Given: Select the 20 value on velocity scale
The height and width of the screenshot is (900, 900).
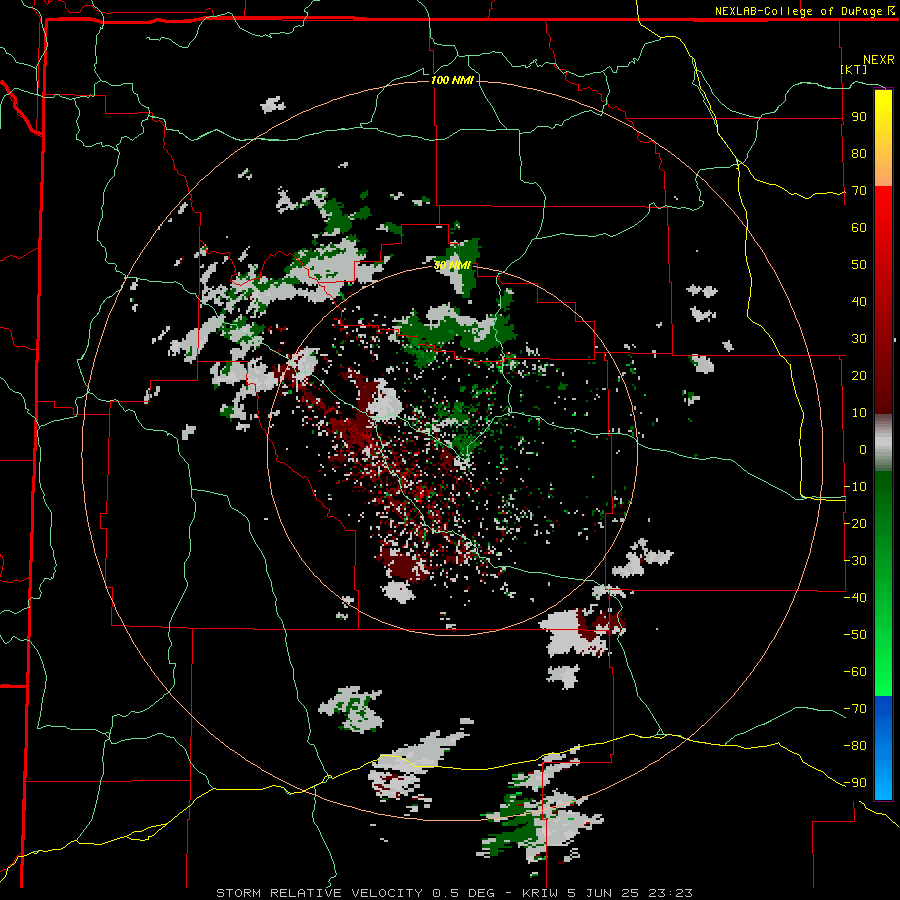Looking at the screenshot, I should pyautogui.click(x=859, y=375).
